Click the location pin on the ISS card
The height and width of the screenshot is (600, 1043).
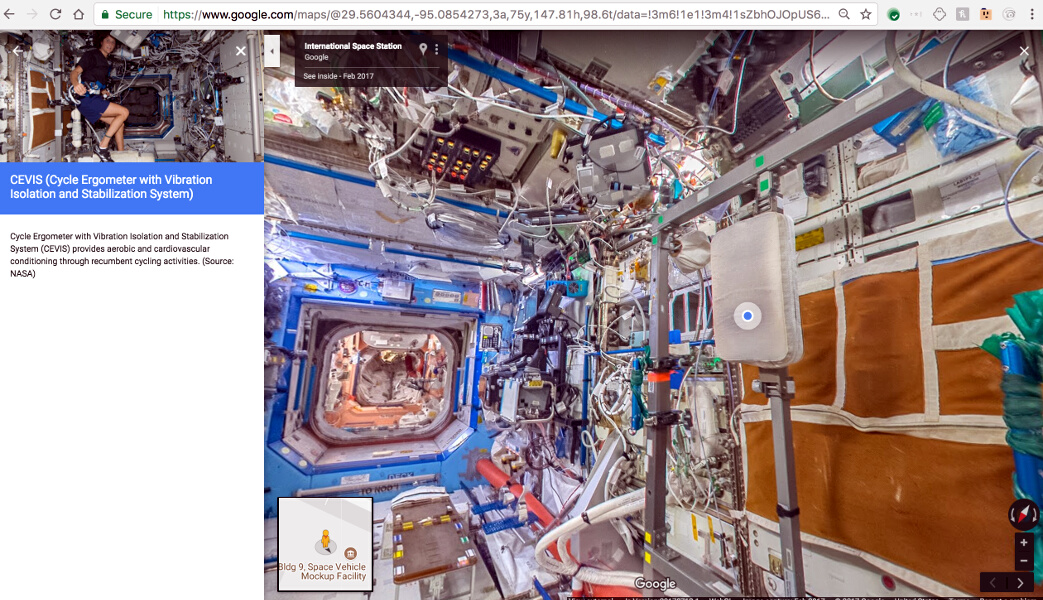tap(423, 47)
